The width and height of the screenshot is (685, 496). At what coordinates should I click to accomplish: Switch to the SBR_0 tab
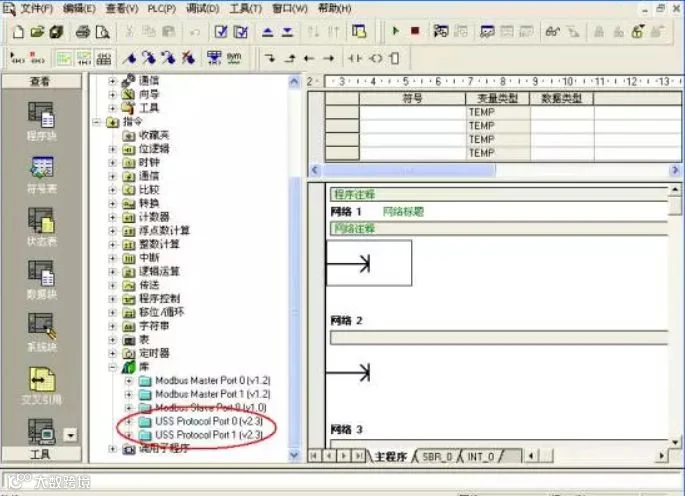coord(437,457)
